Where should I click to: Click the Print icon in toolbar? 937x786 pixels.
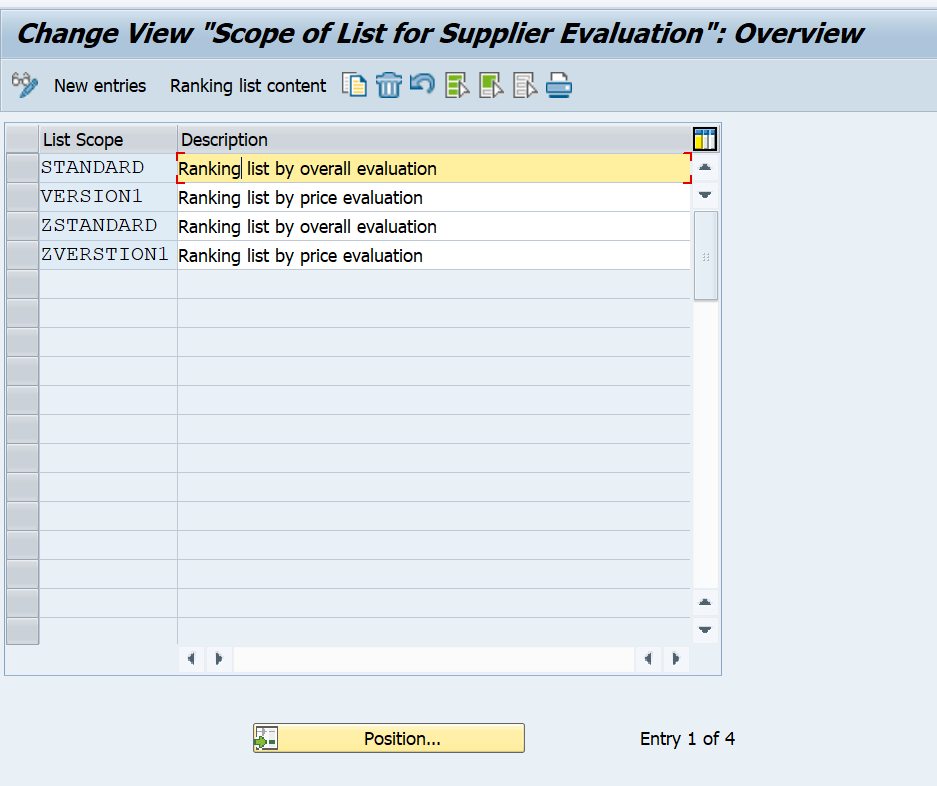coord(559,85)
